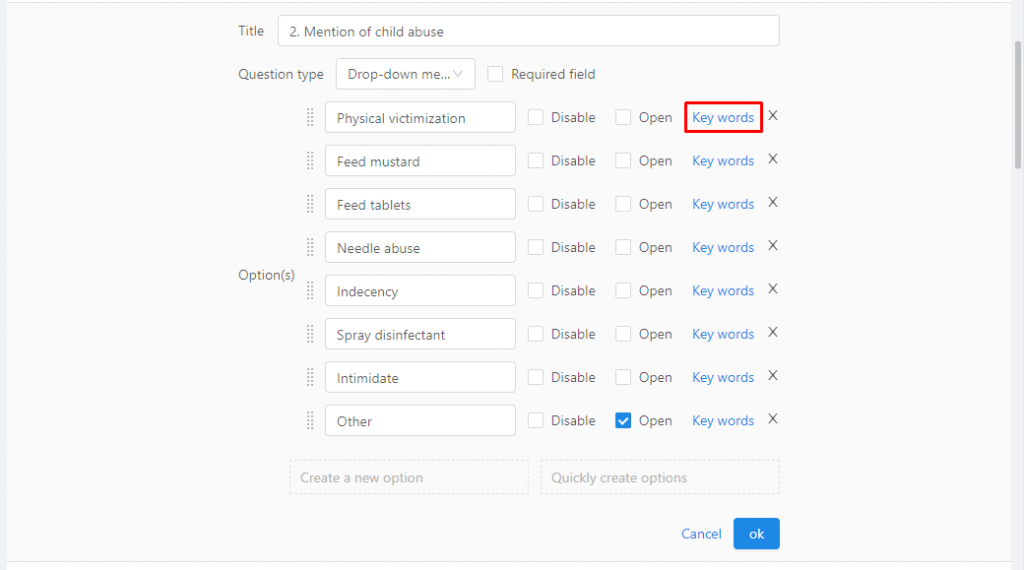Viewport: 1024px width, 570px height.
Task: Select the drag handle for Intimidate option
Action: (x=310, y=378)
